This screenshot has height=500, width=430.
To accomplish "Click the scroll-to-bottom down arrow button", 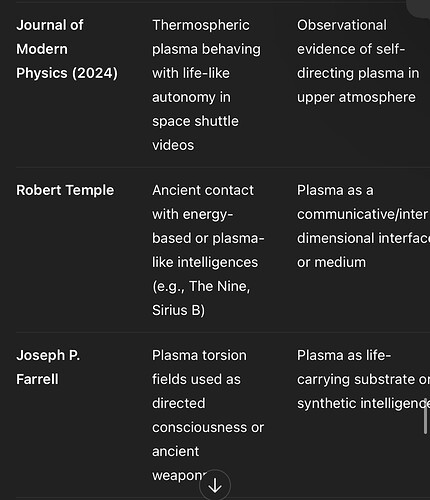I will 215,485.
